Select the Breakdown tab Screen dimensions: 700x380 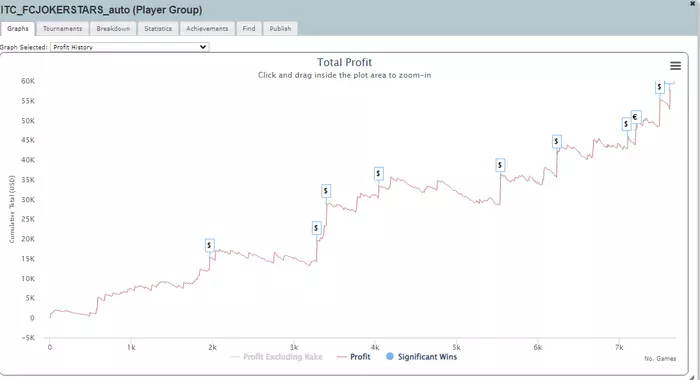pyautogui.click(x=113, y=29)
